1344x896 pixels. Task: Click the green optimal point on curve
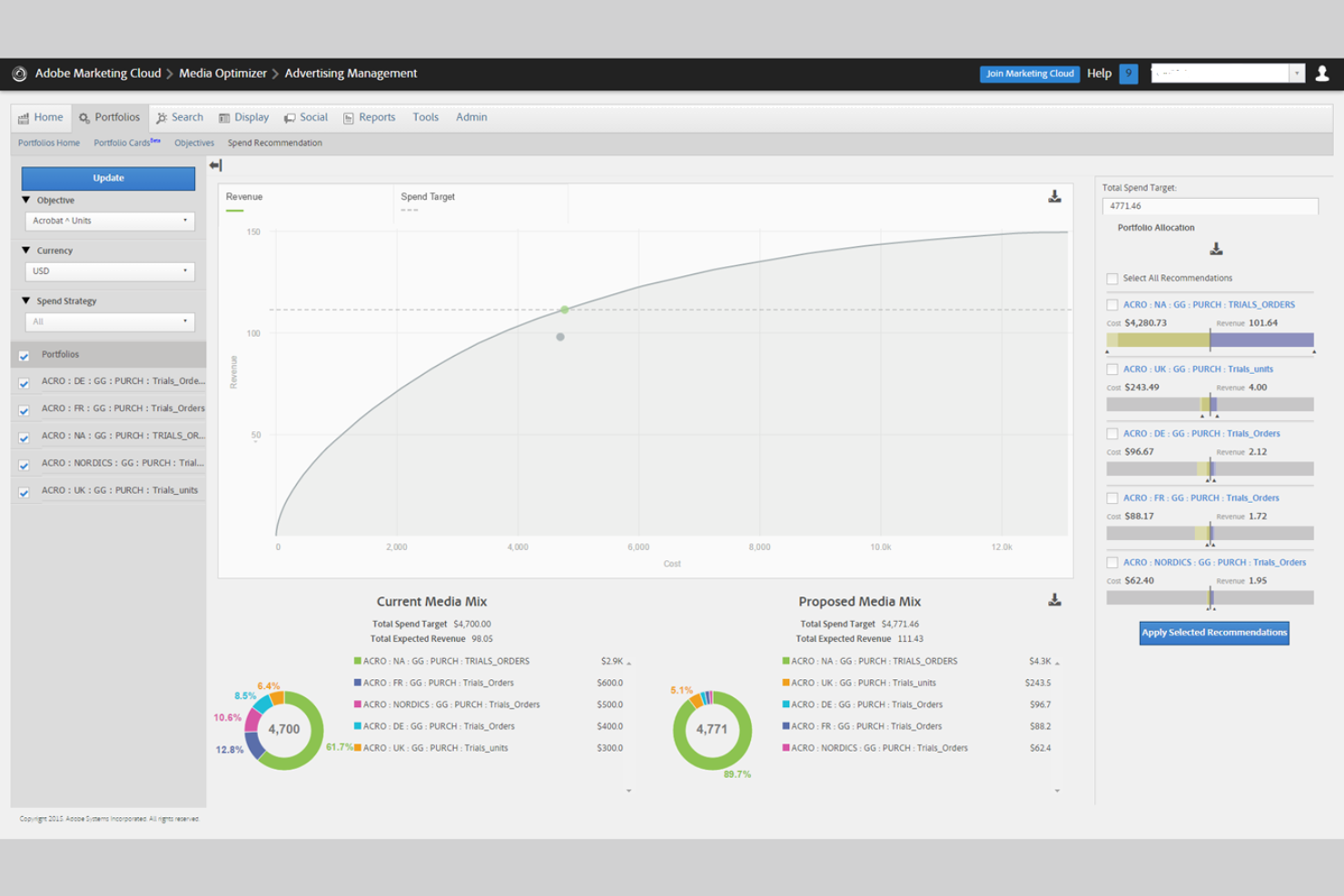[564, 310]
